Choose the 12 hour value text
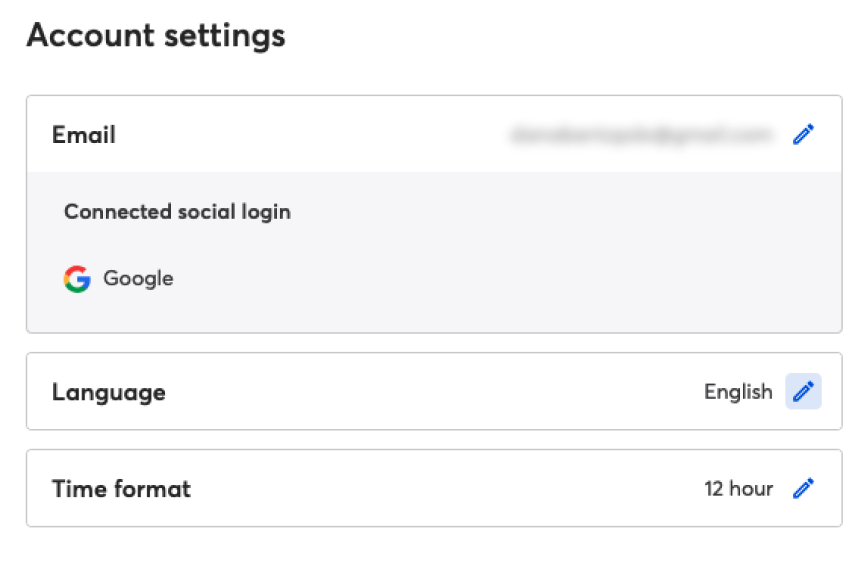The width and height of the screenshot is (866, 562). [x=738, y=489]
